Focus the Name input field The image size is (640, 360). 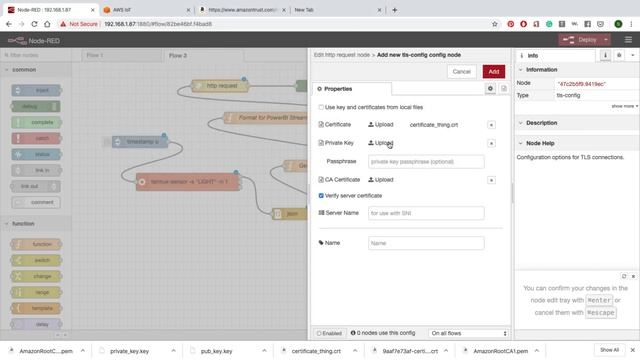[x=426, y=243]
